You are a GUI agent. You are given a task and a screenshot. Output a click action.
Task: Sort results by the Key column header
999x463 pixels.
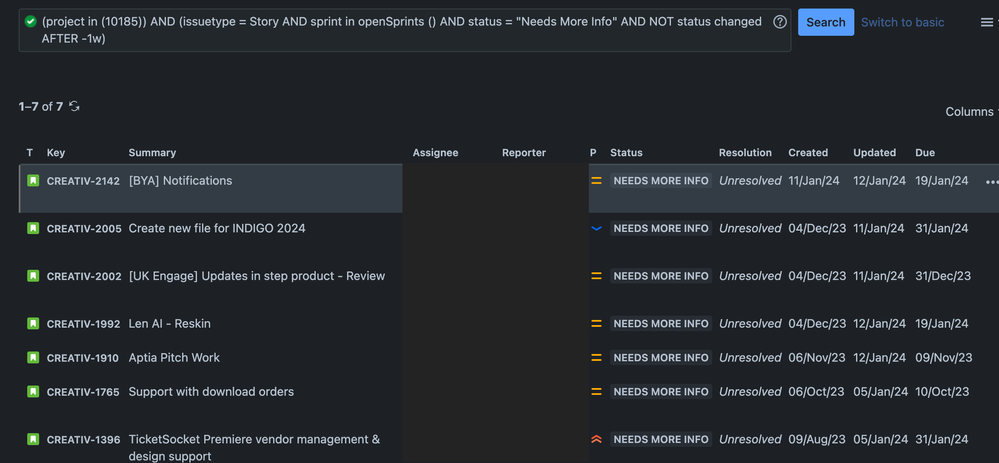click(x=56, y=153)
